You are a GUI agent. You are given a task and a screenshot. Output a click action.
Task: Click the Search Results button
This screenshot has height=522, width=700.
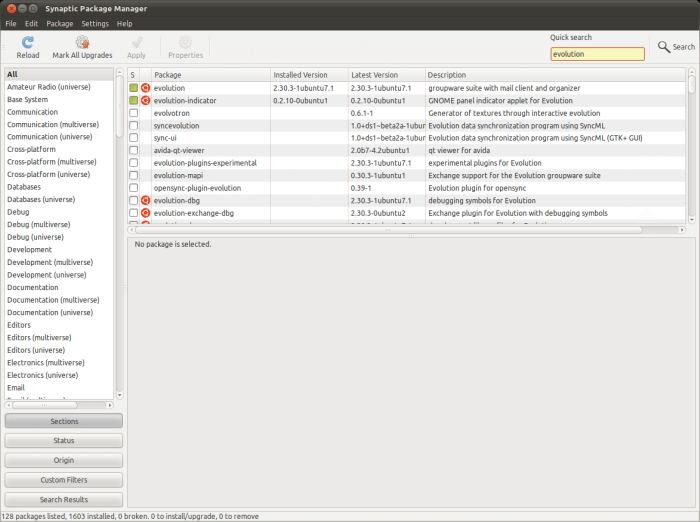[x=64, y=499]
